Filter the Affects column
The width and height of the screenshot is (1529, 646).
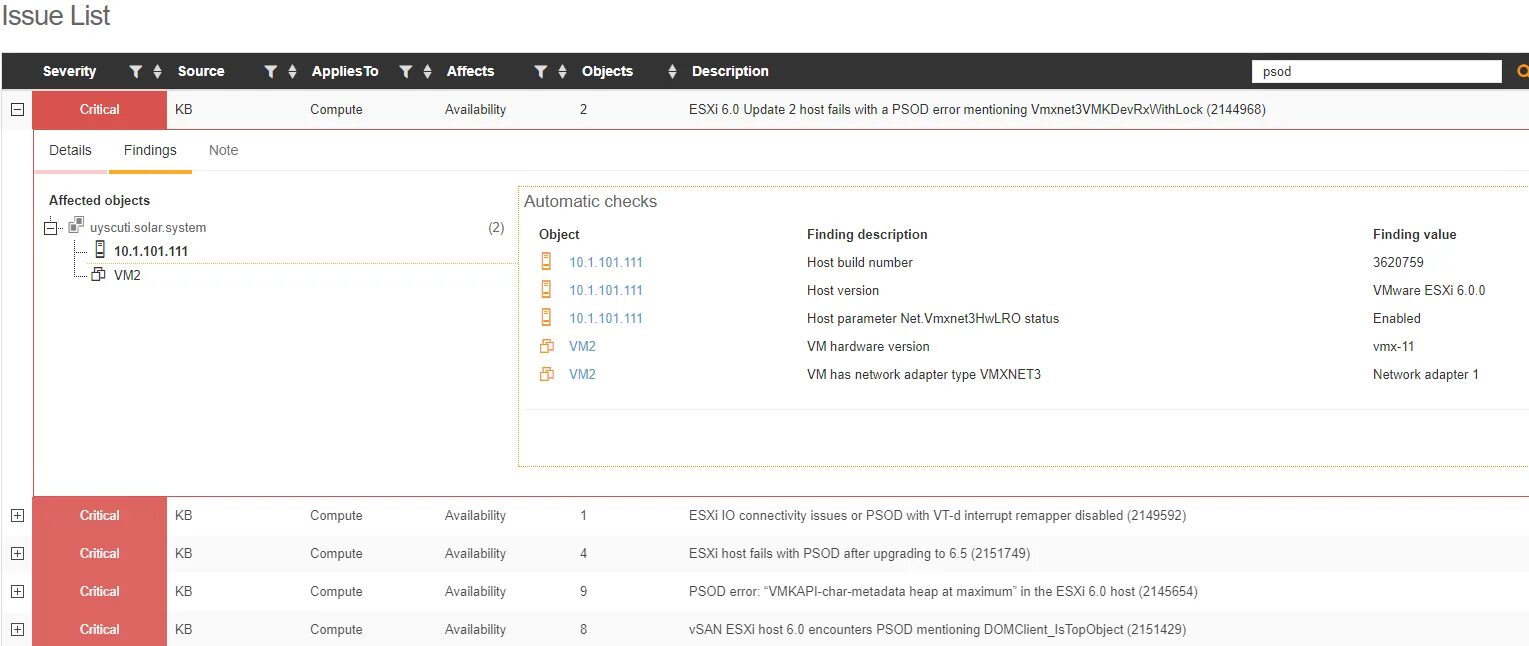pyautogui.click(x=540, y=72)
